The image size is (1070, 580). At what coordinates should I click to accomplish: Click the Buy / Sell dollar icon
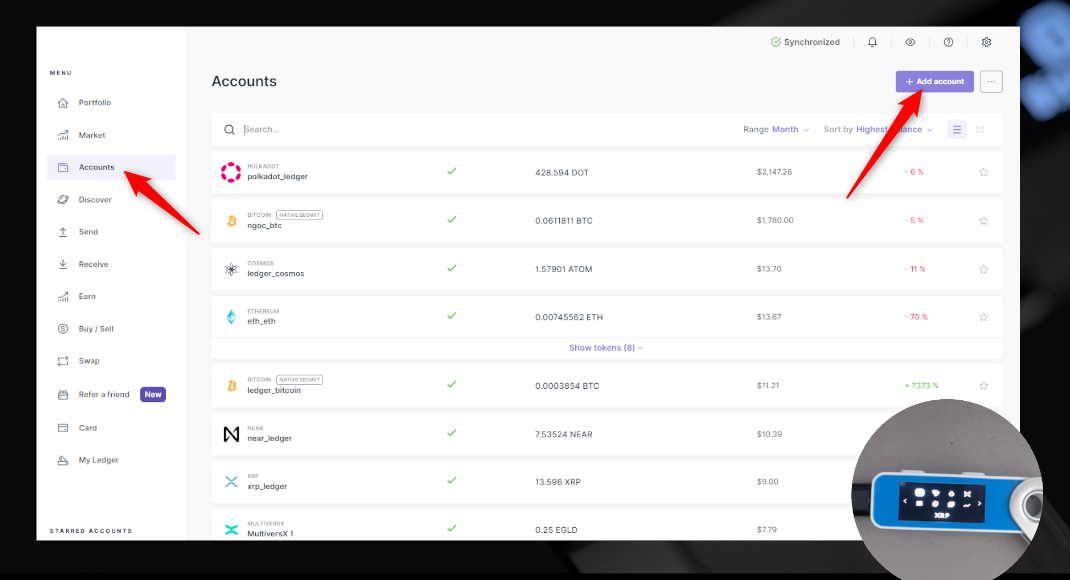63,329
